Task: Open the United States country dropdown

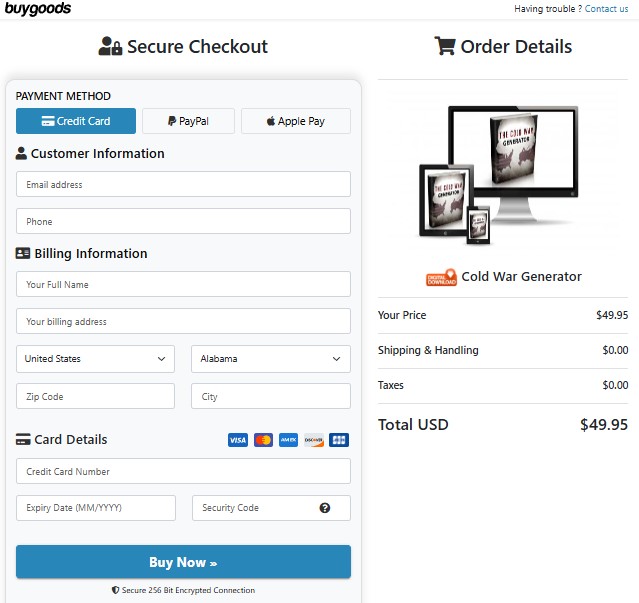Action: [96, 359]
